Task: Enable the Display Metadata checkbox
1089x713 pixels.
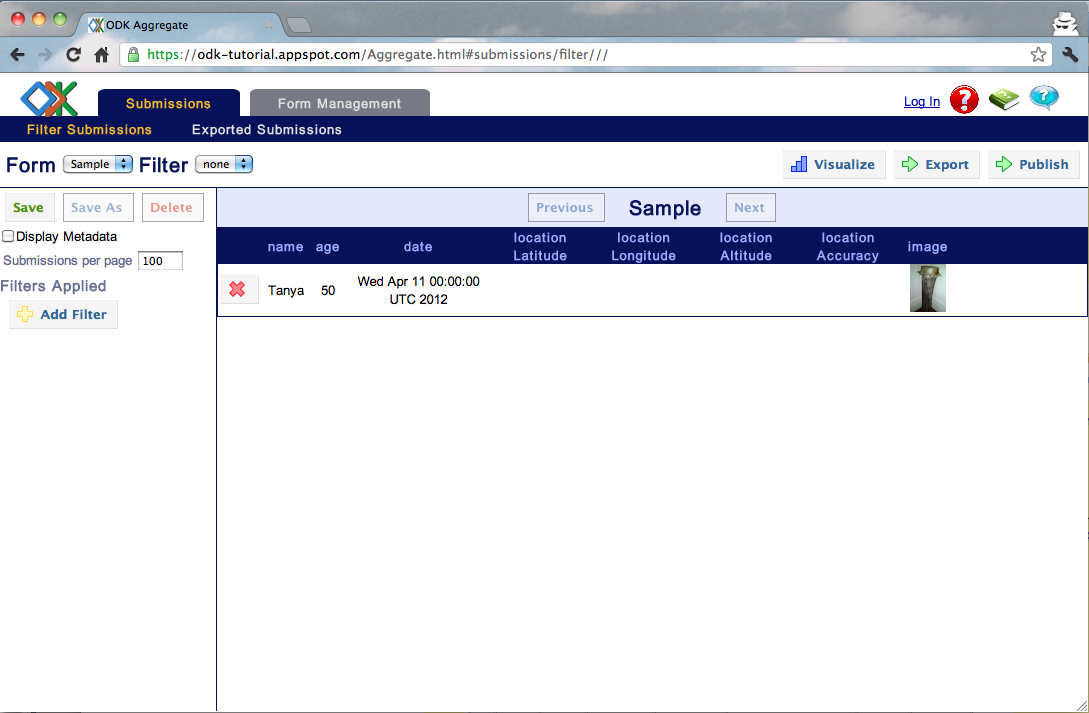Action: coord(8,237)
